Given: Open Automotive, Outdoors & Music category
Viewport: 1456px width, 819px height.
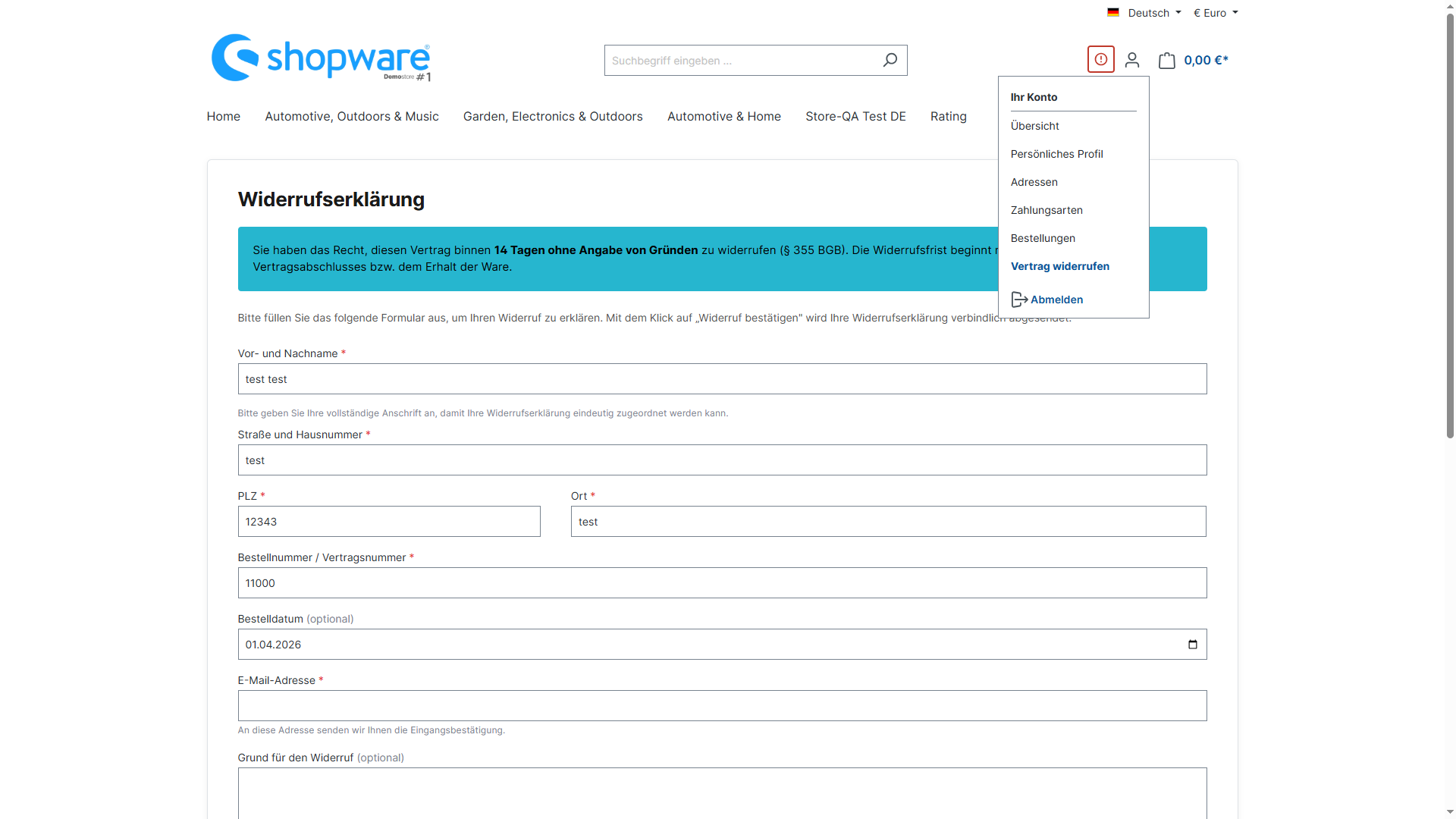Looking at the screenshot, I should point(351,116).
